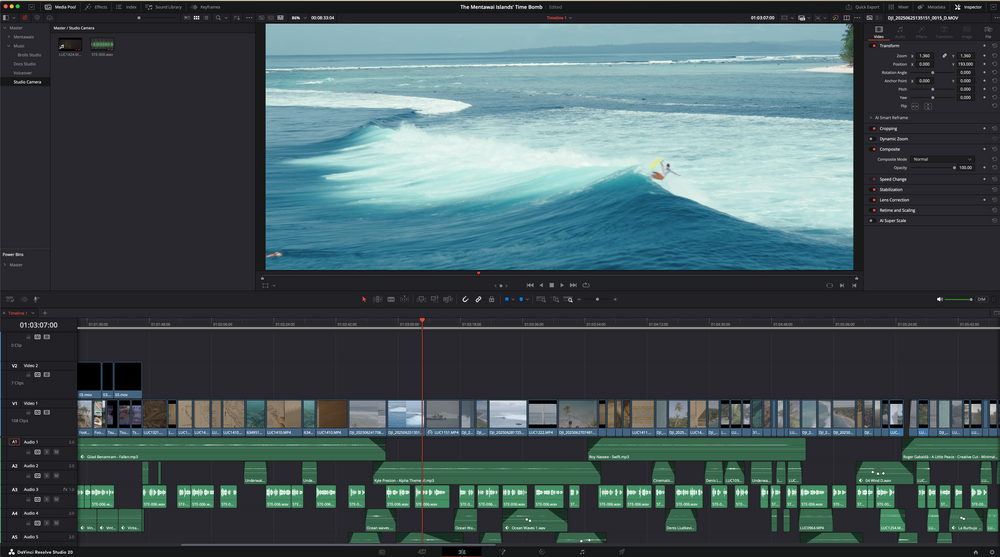Screen dimensions: 1000x557
Task: Edit the Position Y value field
Action: (966, 64)
